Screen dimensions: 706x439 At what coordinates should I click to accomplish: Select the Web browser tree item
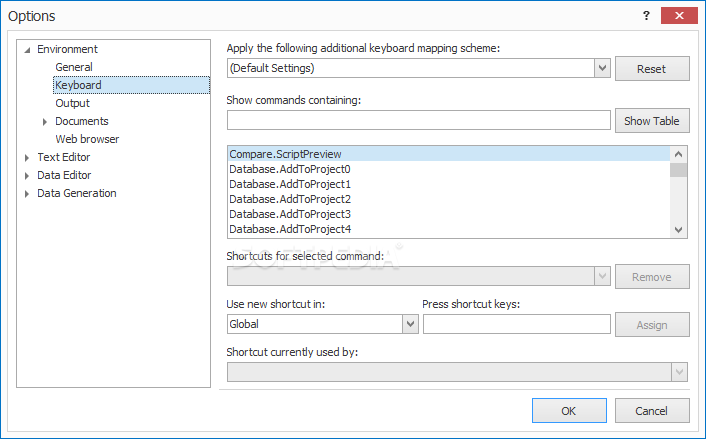click(x=87, y=139)
